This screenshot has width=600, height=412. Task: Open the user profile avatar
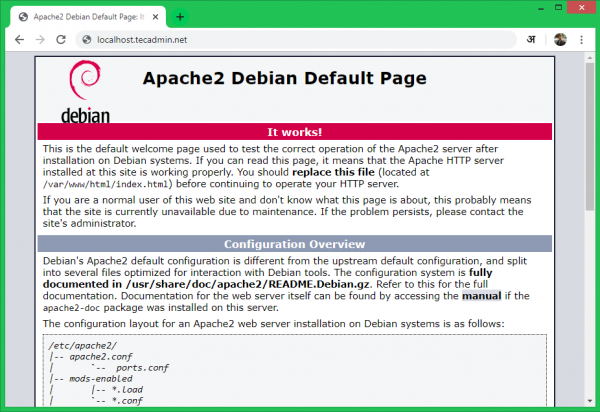(x=560, y=39)
